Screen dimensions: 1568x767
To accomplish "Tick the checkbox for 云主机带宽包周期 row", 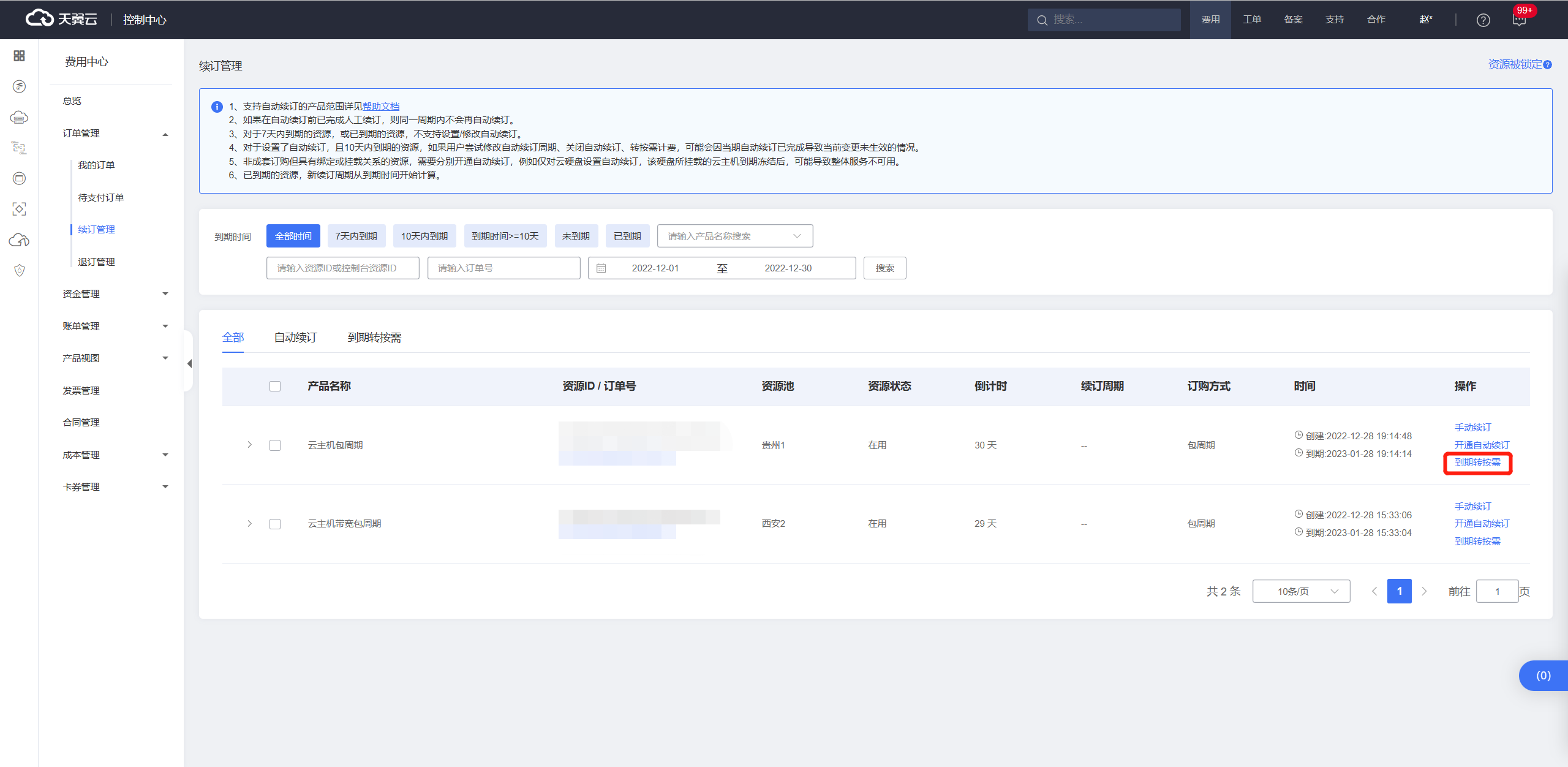I will [x=275, y=524].
